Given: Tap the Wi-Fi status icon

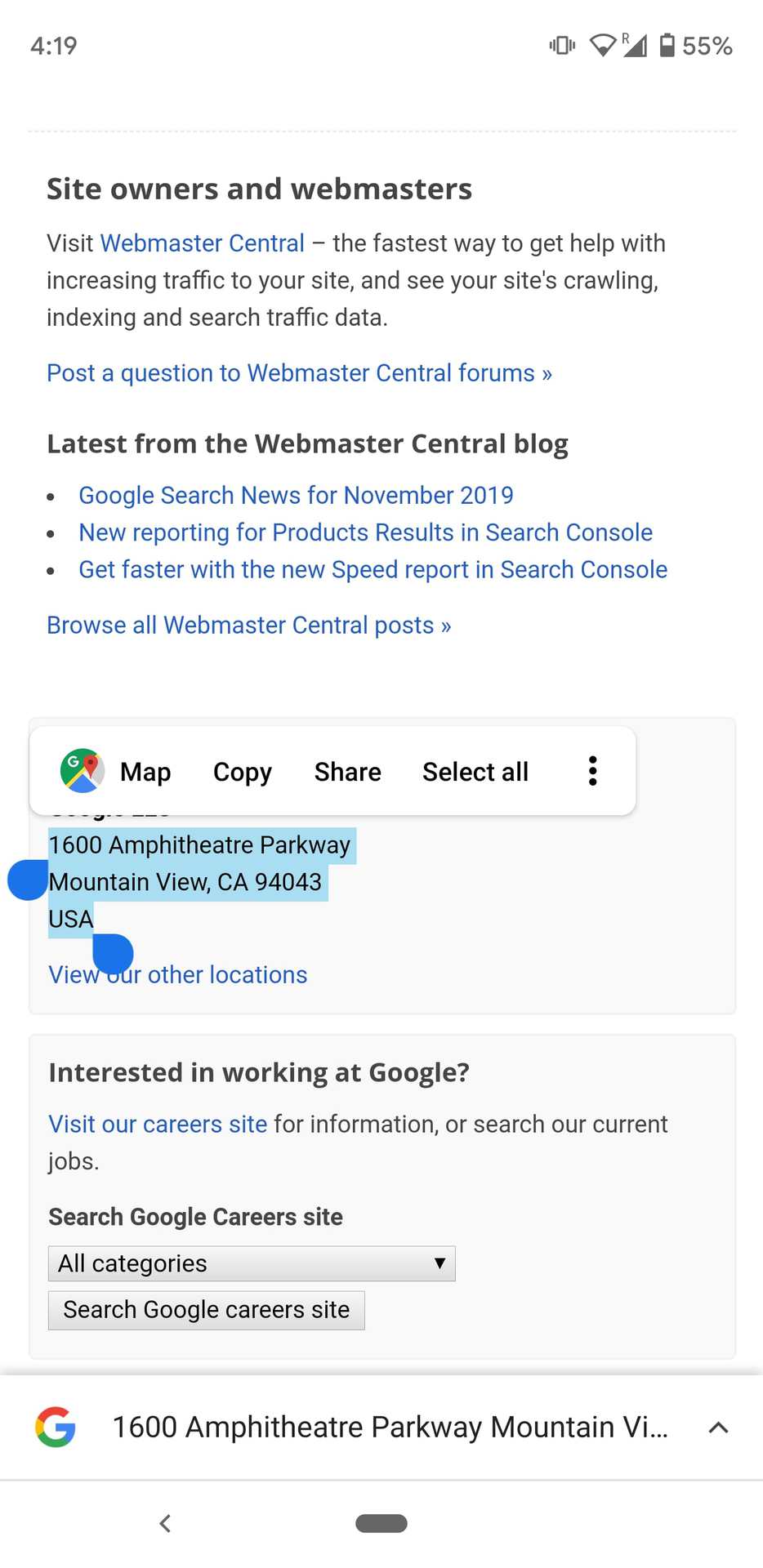Looking at the screenshot, I should click(602, 45).
